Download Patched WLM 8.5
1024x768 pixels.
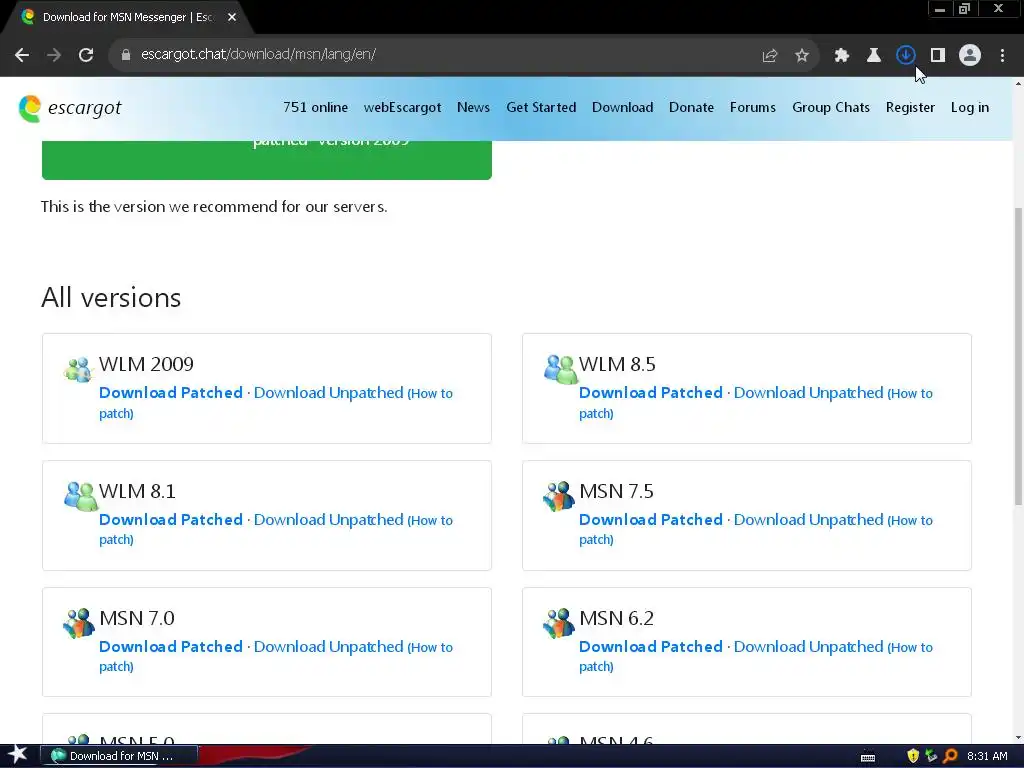651,392
